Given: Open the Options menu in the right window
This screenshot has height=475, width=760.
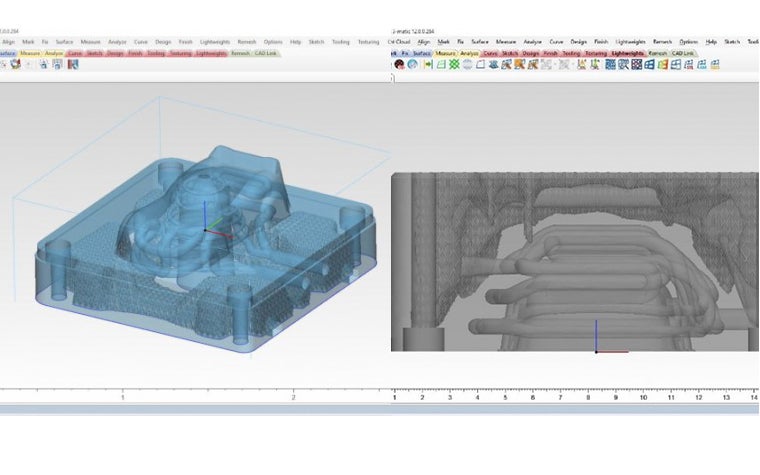Looking at the screenshot, I should (689, 42).
